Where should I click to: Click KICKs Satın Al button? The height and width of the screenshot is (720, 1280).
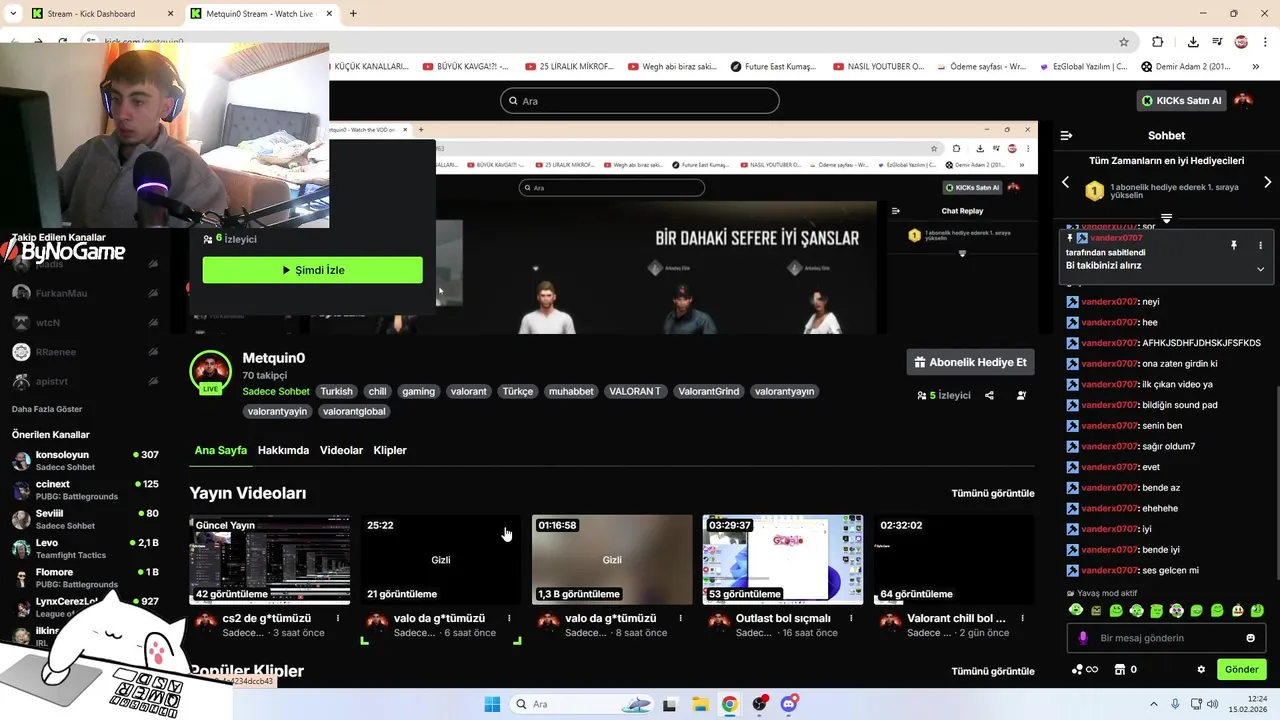(1182, 100)
